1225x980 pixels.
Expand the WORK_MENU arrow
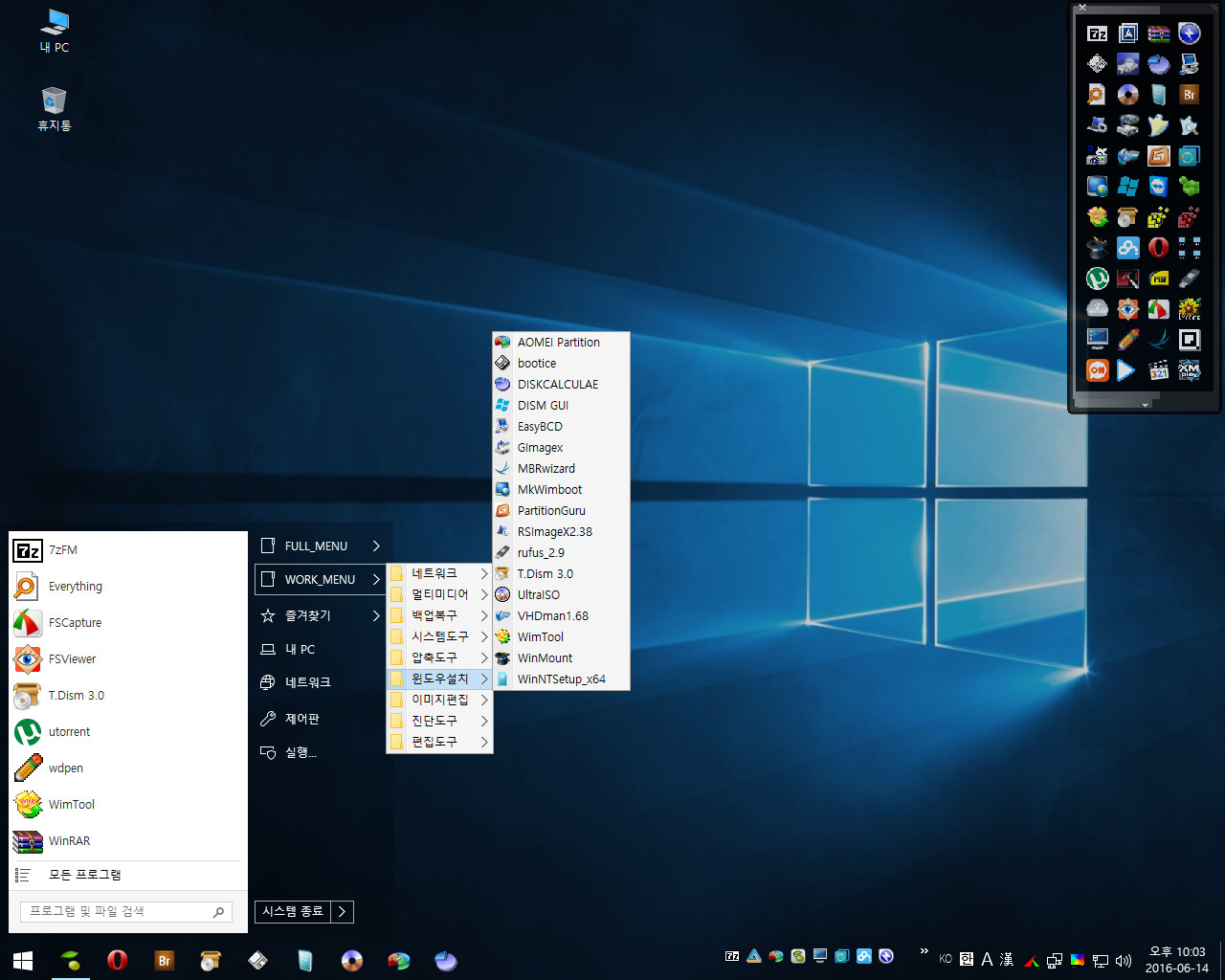point(376,579)
